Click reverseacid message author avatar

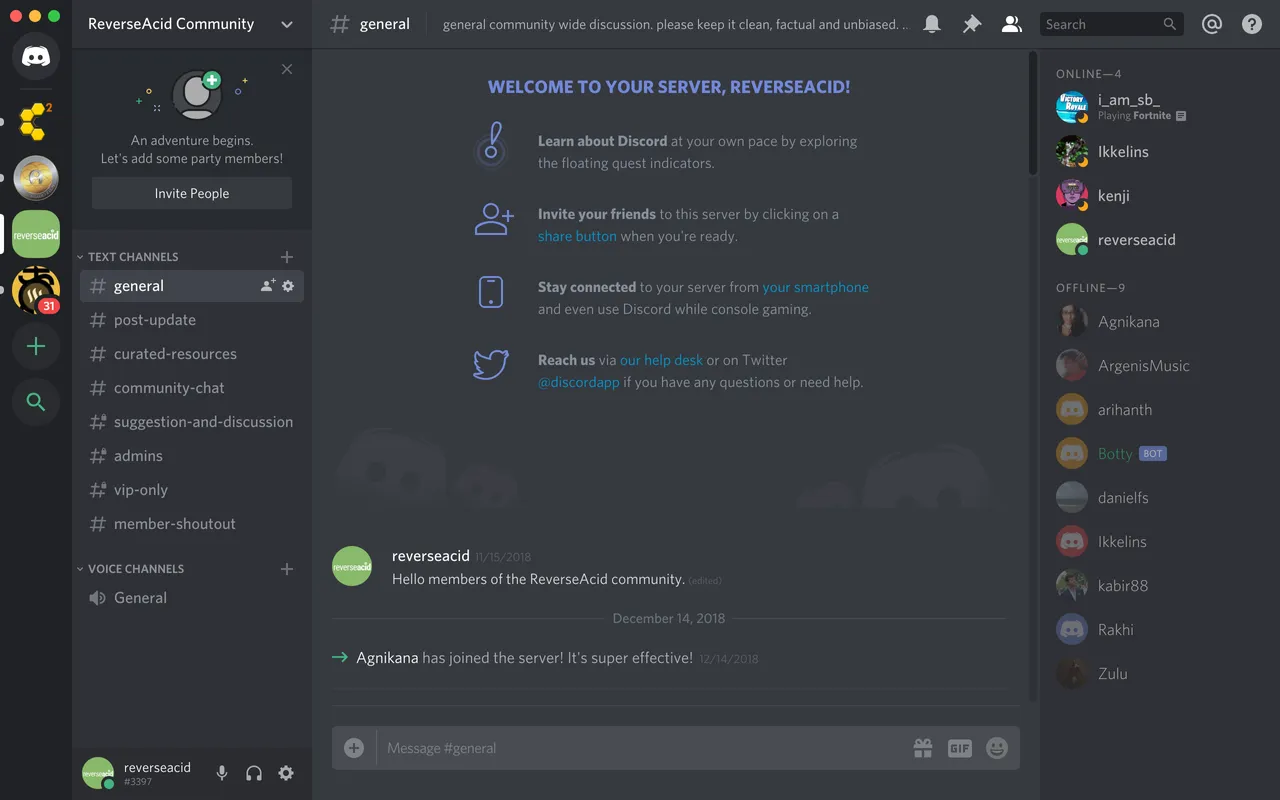click(352, 566)
